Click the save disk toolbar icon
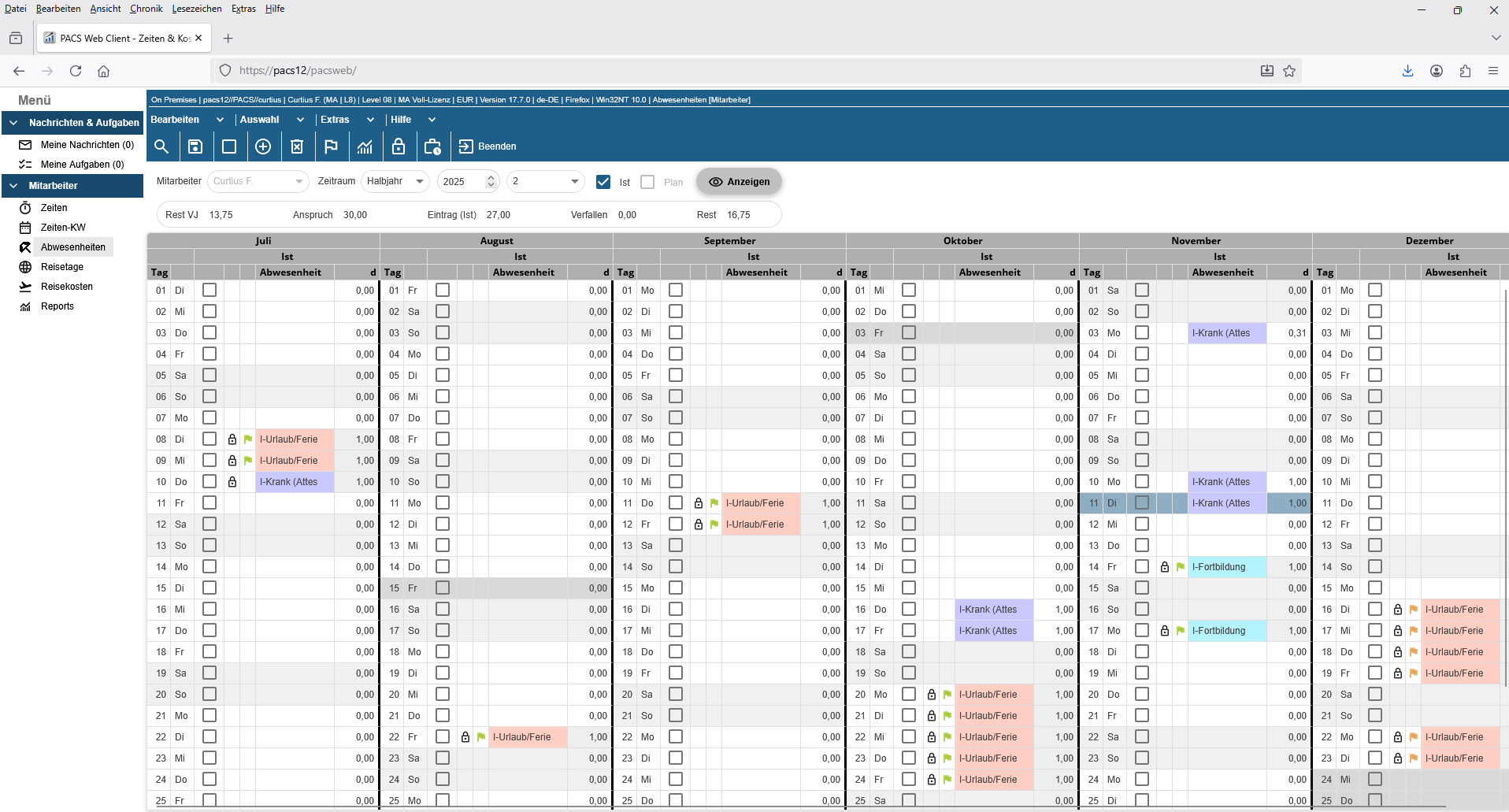The height and width of the screenshot is (812, 1509). click(x=195, y=146)
